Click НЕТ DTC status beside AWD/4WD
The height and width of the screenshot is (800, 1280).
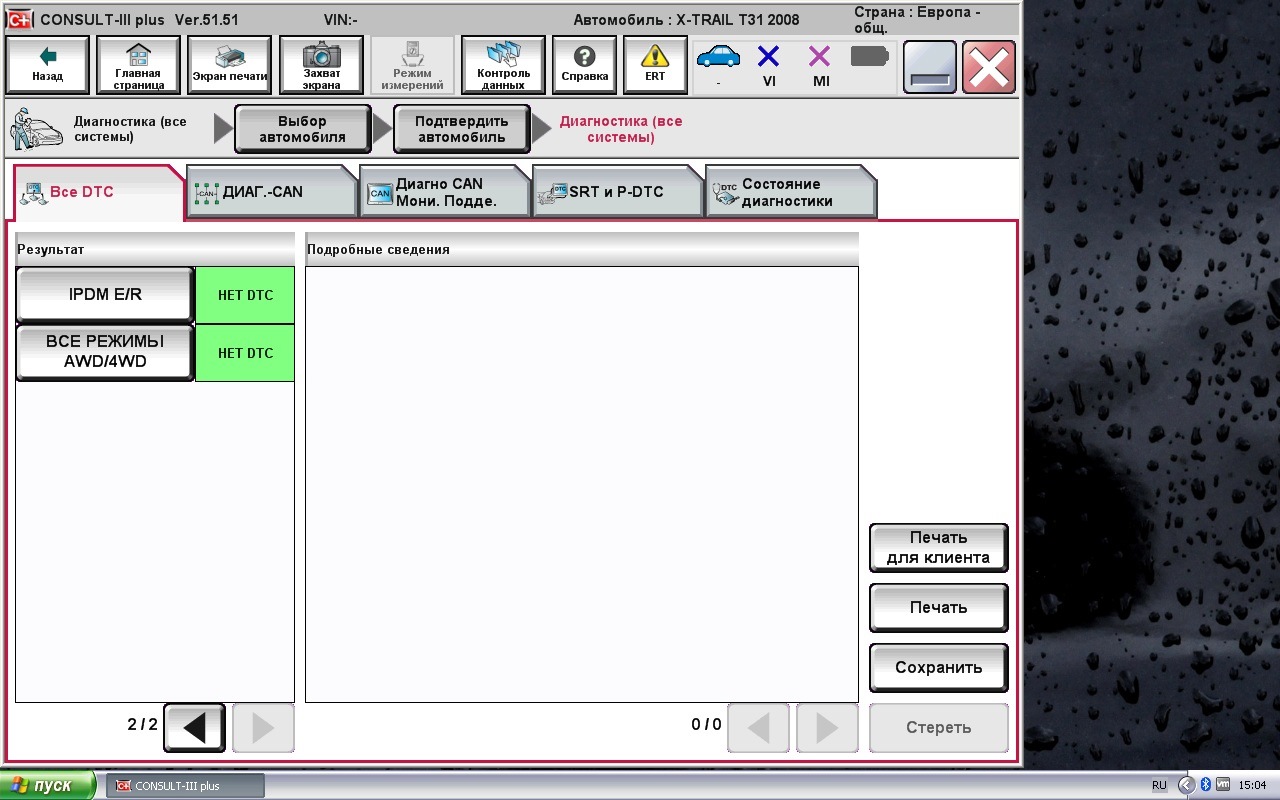pos(245,353)
